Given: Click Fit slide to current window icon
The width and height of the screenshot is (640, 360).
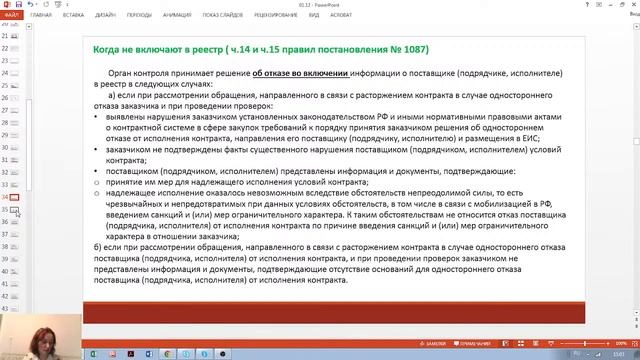Looking at the screenshot, I should coord(635,344).
